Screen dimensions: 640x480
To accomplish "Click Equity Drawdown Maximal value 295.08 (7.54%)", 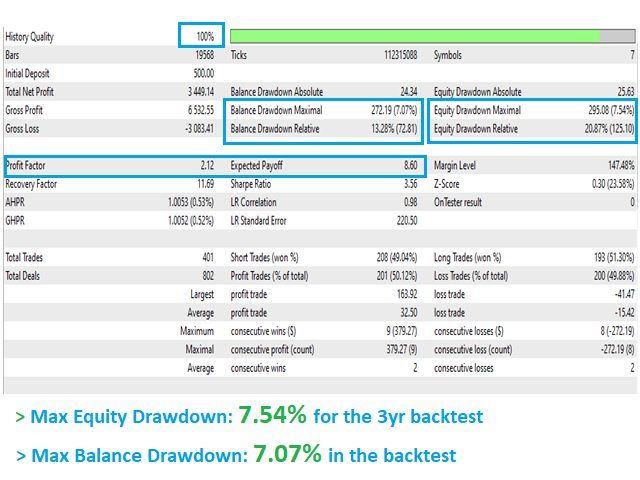I will coord(611,110).
